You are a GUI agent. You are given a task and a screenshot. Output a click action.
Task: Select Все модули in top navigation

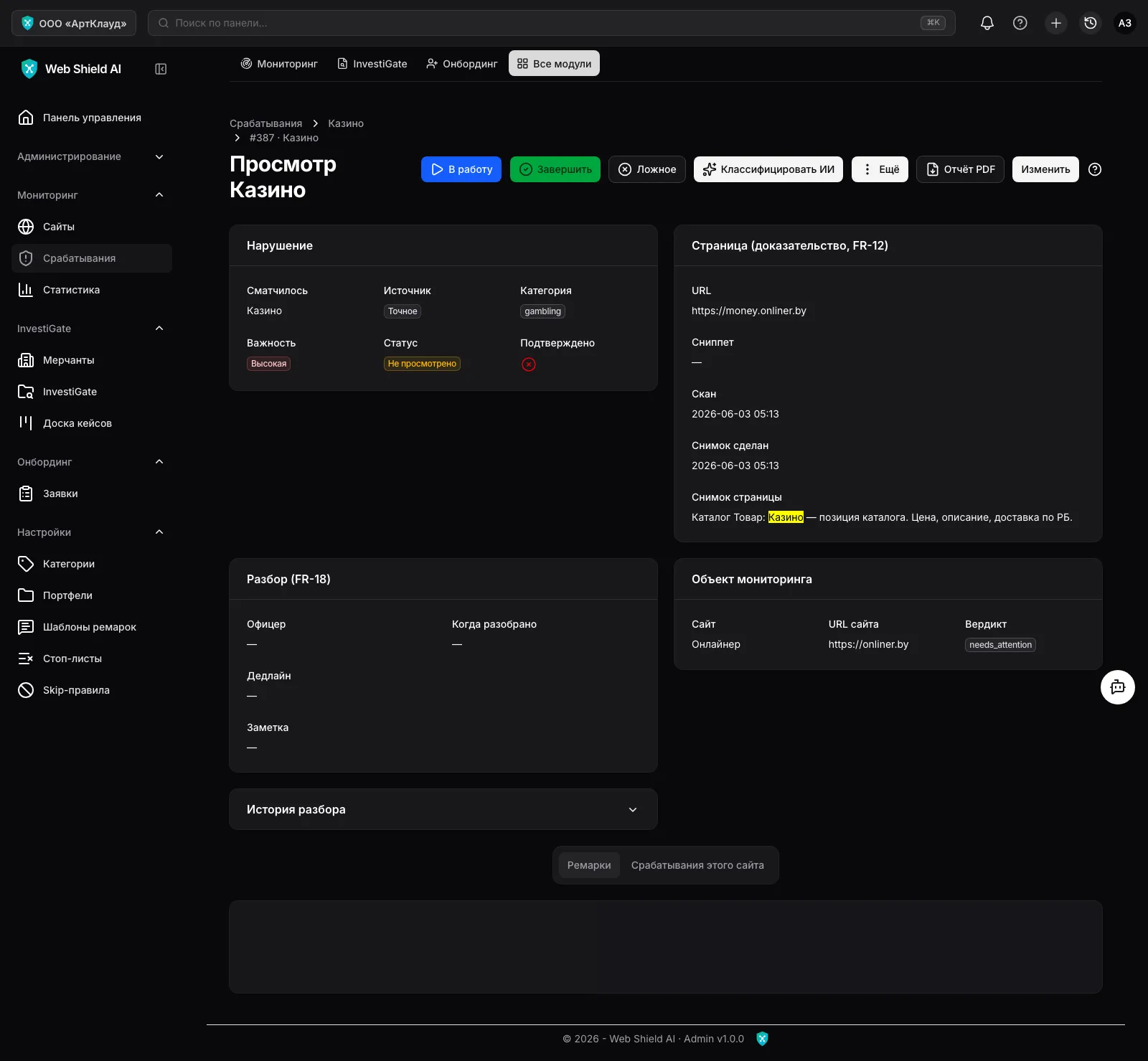(554, 64)
